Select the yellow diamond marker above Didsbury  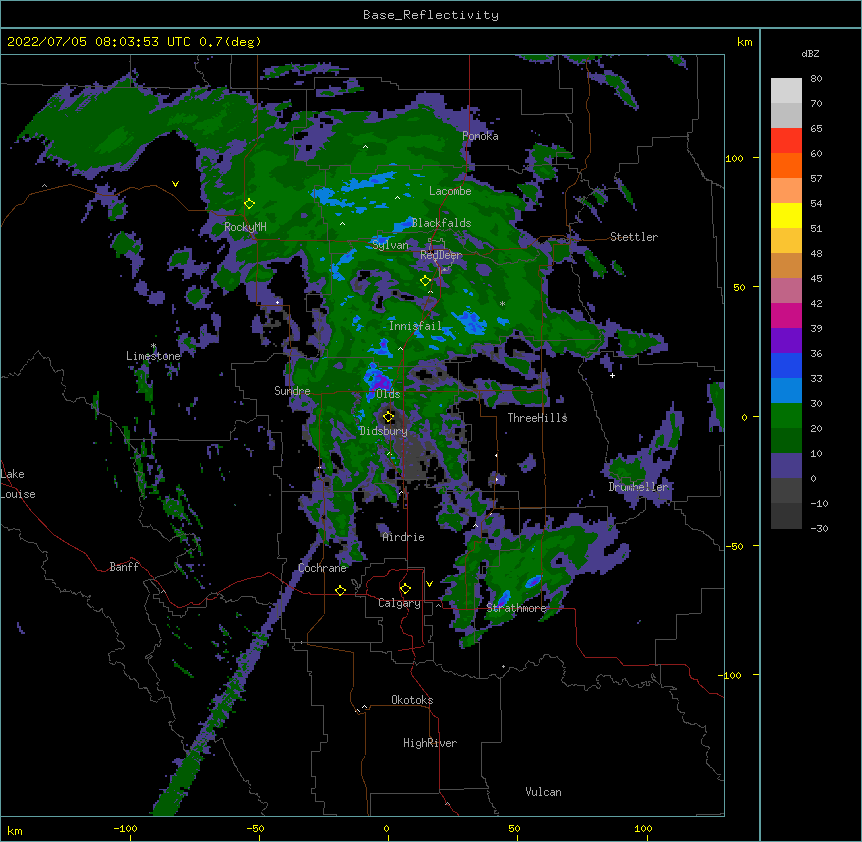[x=388, y=416]
